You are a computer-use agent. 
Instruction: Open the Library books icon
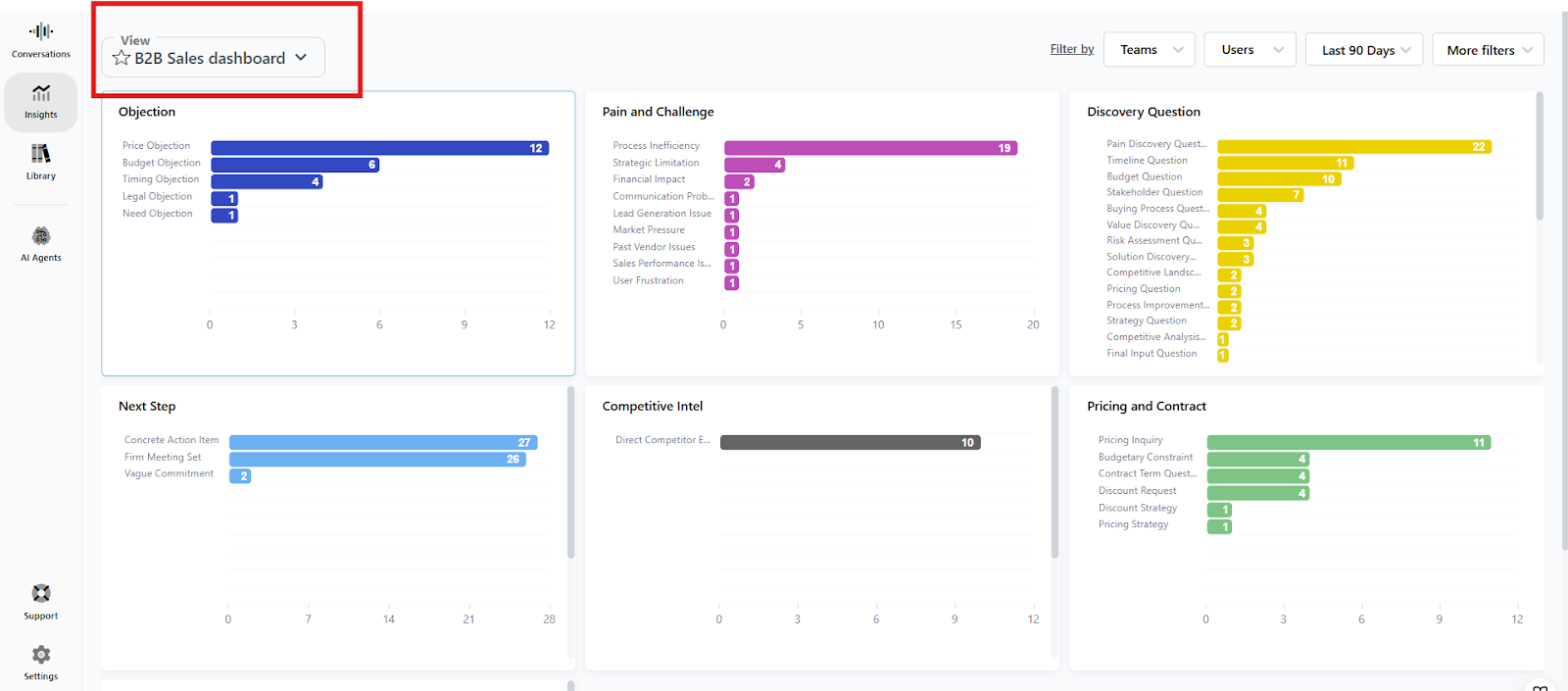(41, 154)
